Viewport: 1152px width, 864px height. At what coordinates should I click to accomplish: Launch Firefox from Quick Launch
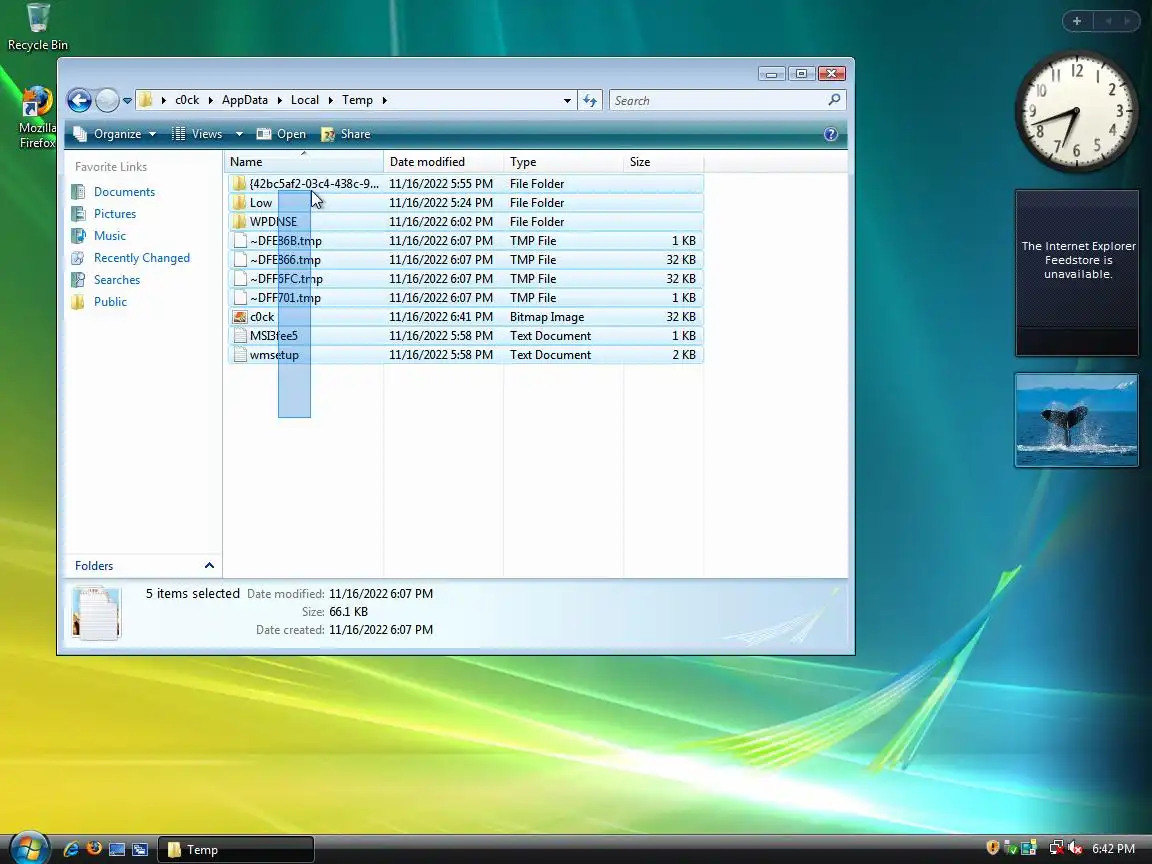click(x=94, y=849)
